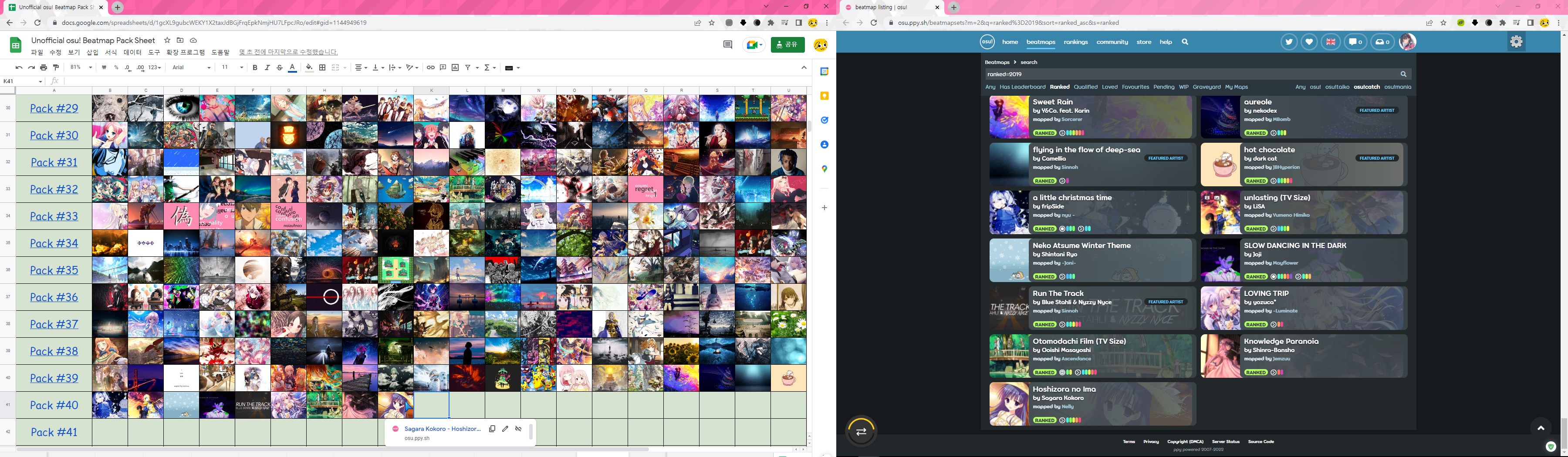The image size is (1568, 457).
Task: Select Qualified beatmap status filter
Action: 1085,87
